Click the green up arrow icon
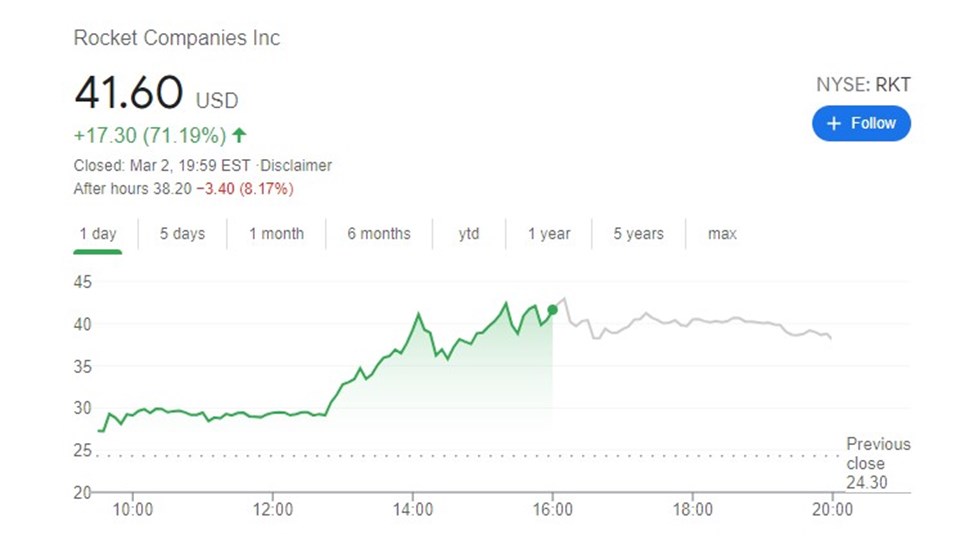 (239, 134)
